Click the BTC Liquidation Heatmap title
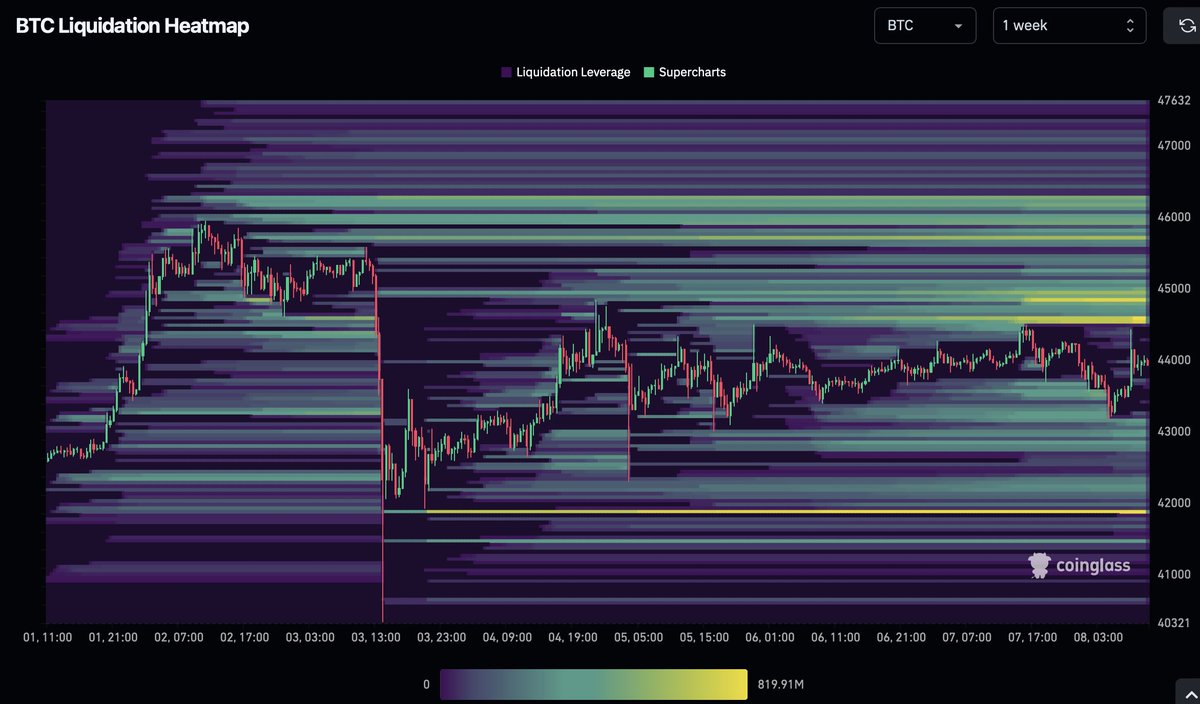1200x704 pixels. click(132, 26)
